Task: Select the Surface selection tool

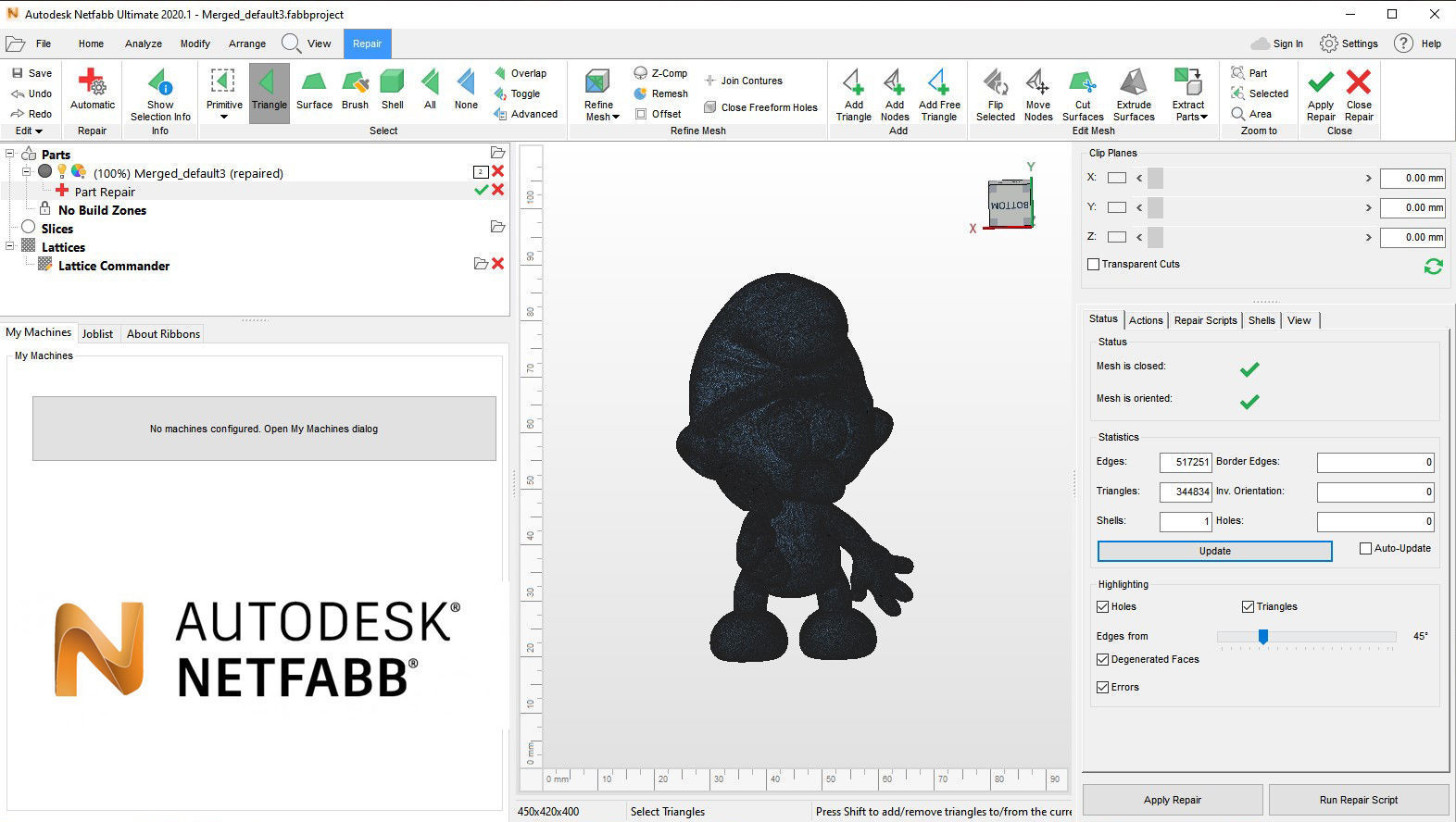Action: pos(314,90)
